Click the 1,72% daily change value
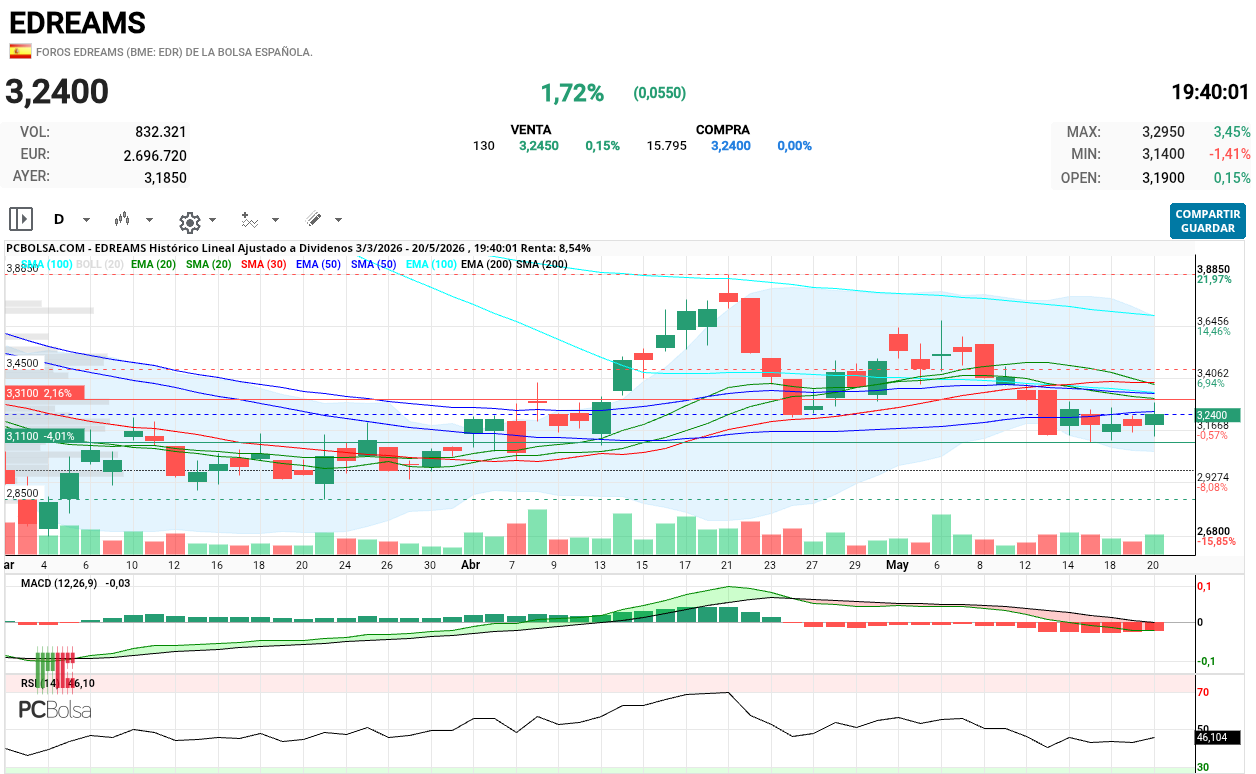1256x774 pixels. [x=572, y=93]
